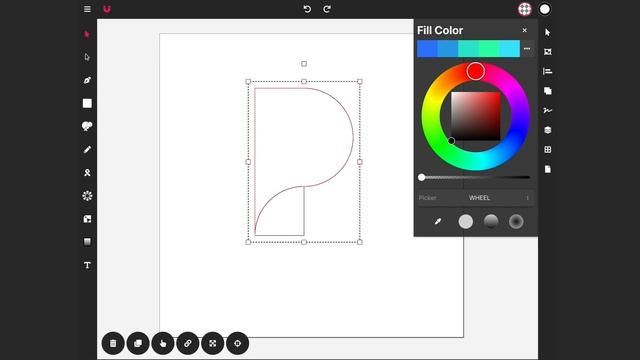This screenshot has height=360, width=640.
Task: Open the Picker WHEEL dropdown
Action: coord(476,198)
